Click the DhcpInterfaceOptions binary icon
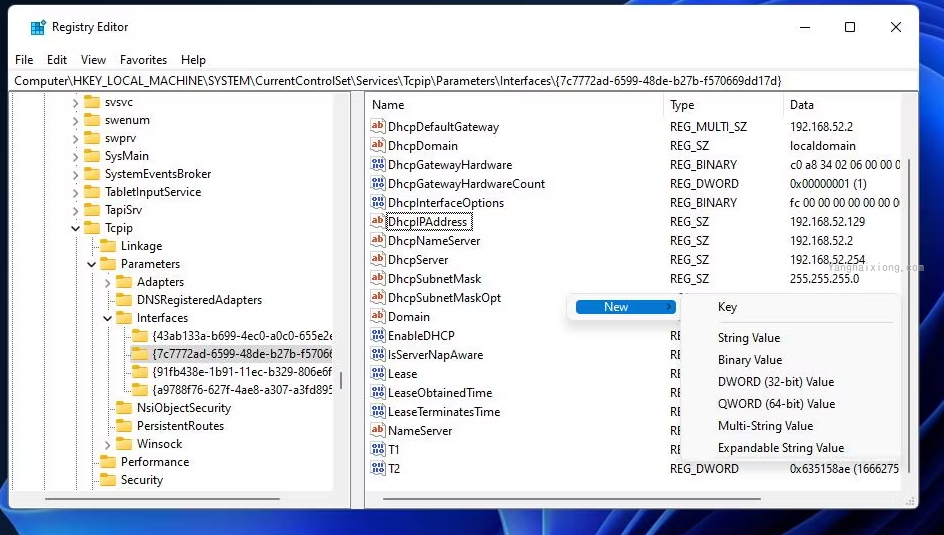The image size is (944, 535). click(377, 202)
